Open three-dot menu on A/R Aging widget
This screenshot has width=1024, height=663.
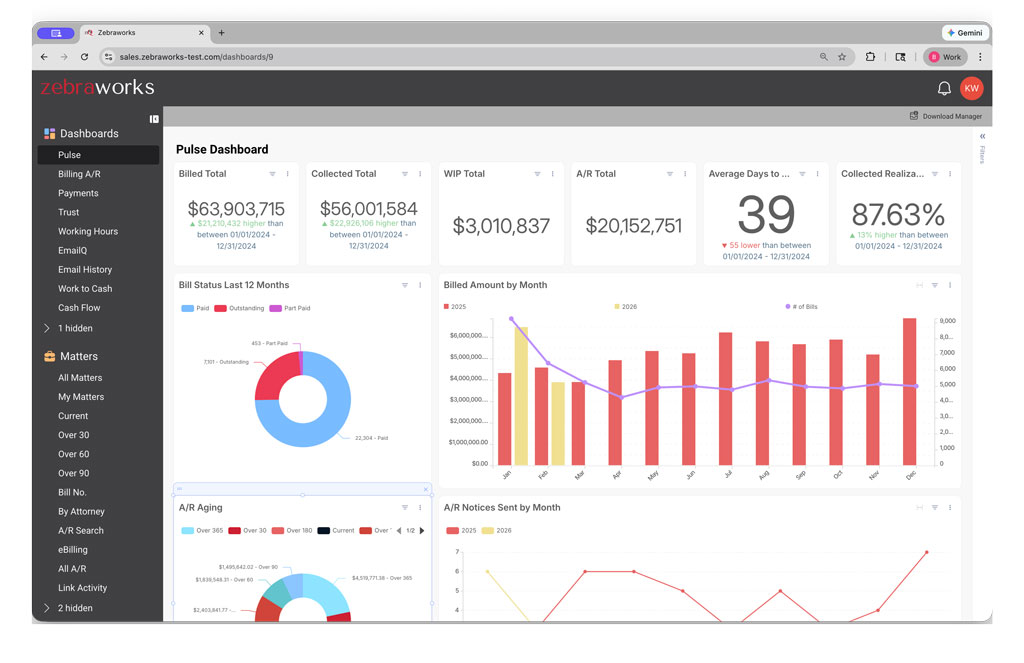[x=420, y=508]
